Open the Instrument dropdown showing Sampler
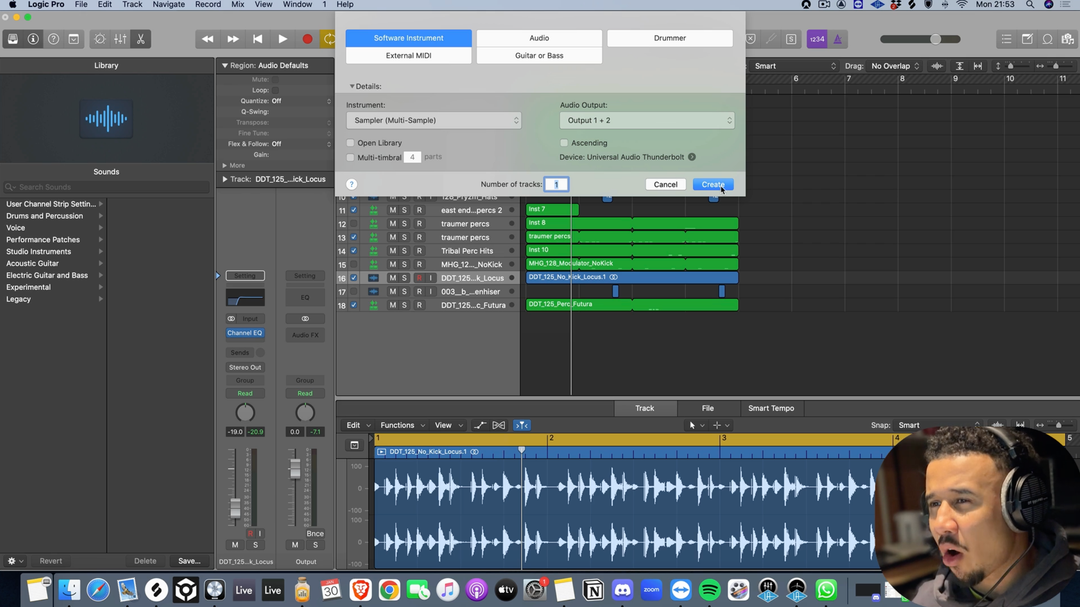The image size is (1080, 607). [433, 120]
